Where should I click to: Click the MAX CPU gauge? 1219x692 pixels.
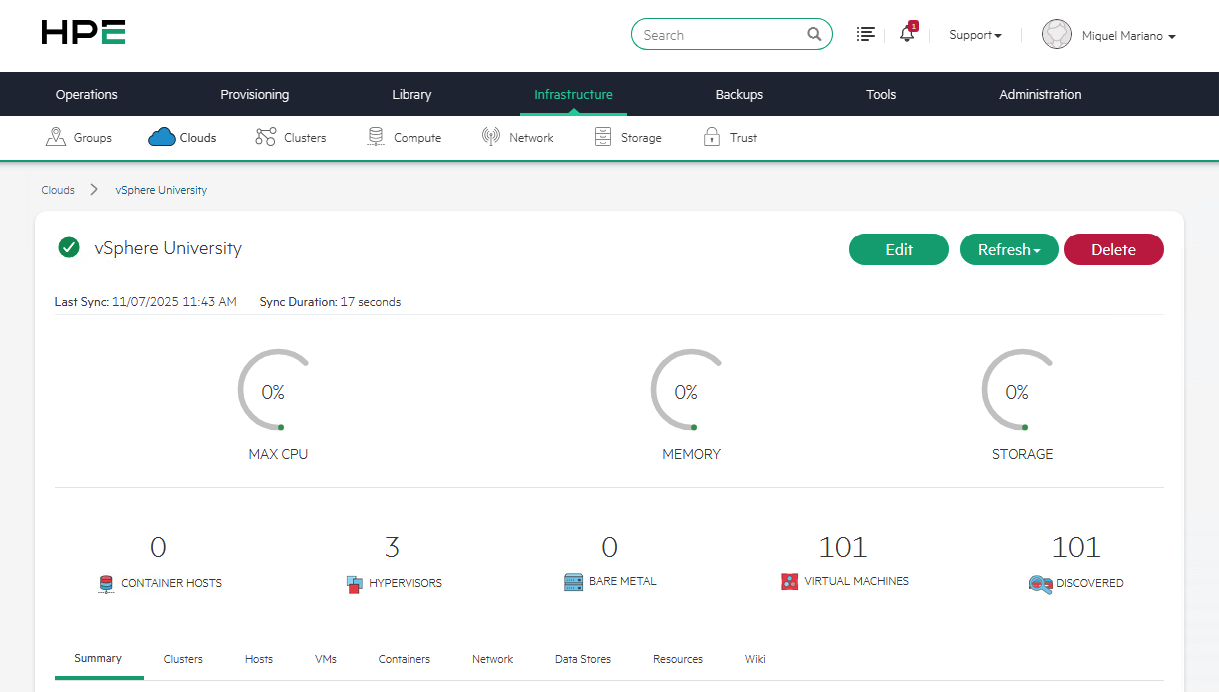[275, 392]
